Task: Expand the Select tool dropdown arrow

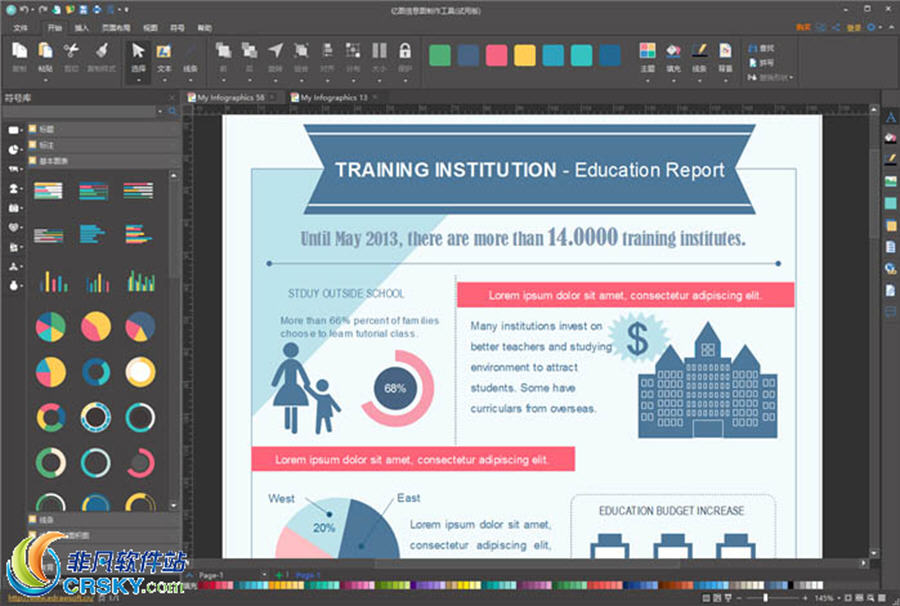Action: coord(138,80)
